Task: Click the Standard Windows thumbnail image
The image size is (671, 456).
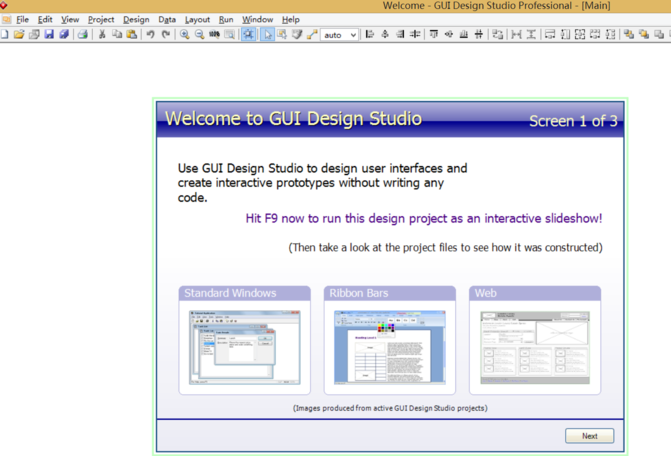Action: pos(245,347)
